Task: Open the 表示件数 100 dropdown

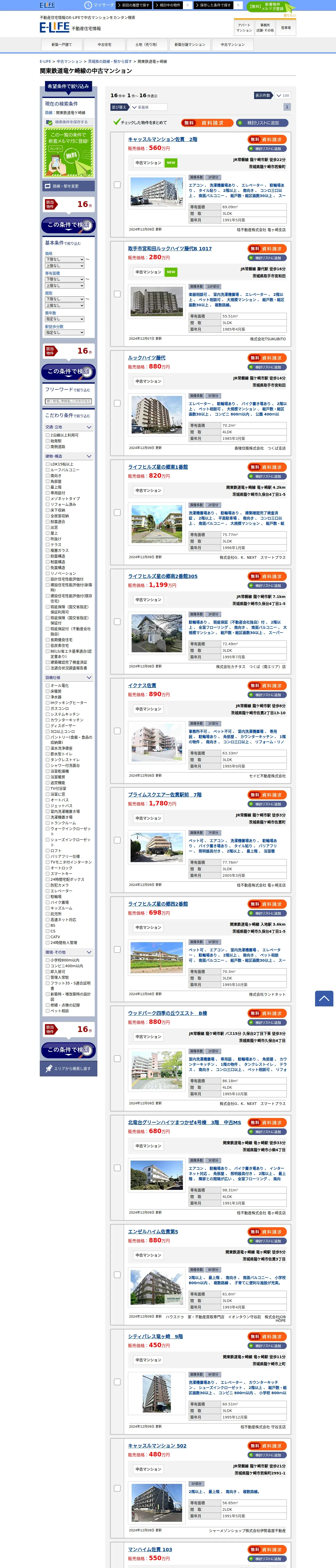Action: click(282, 96)
